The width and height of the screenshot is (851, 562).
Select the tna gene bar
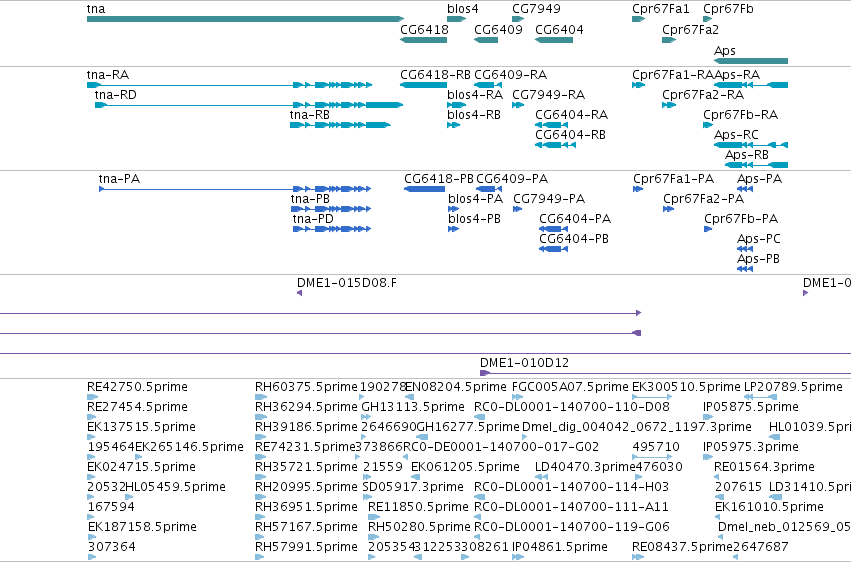pos(245,19)
